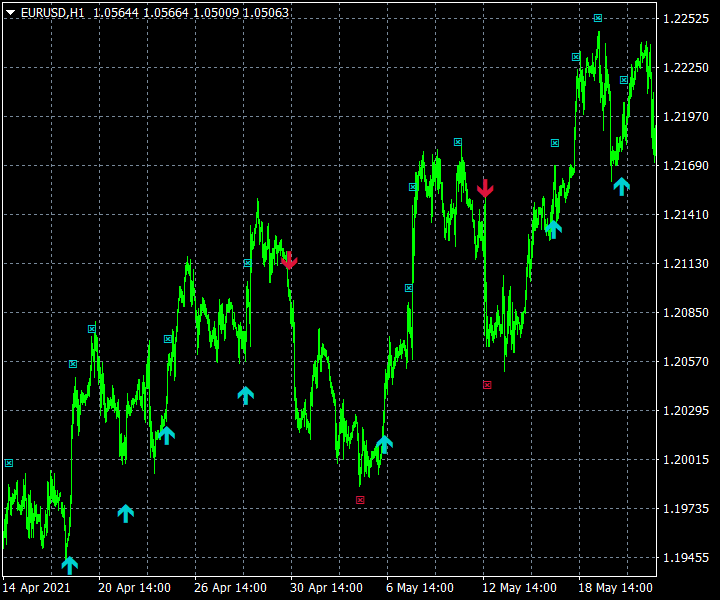
Task: Click the 1.20015 price scale label
Action: pyautogui.click(x=686, y=460)
